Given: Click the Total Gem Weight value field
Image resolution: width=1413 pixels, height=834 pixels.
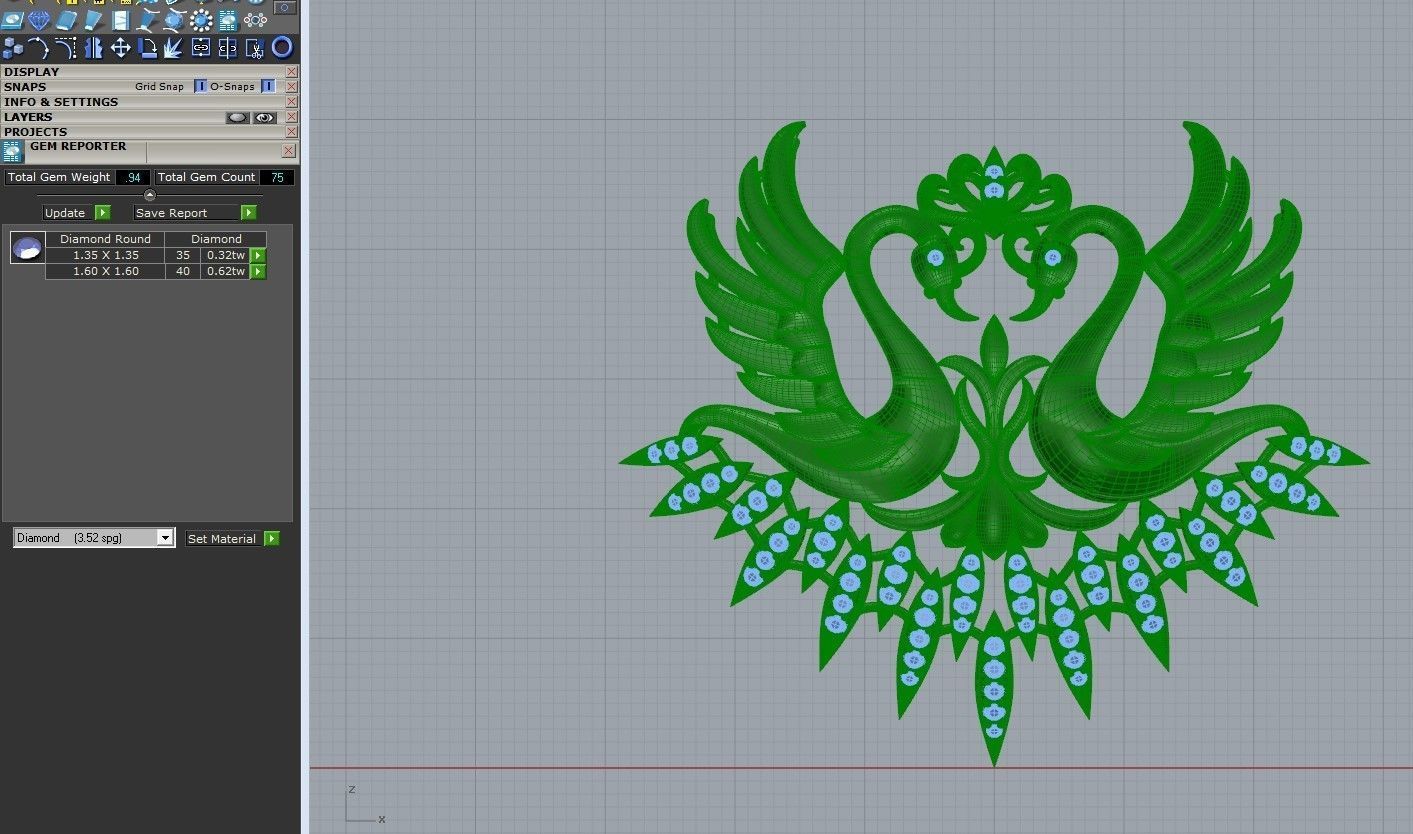Looking at the screenshot, I should (x=133, y=177).
